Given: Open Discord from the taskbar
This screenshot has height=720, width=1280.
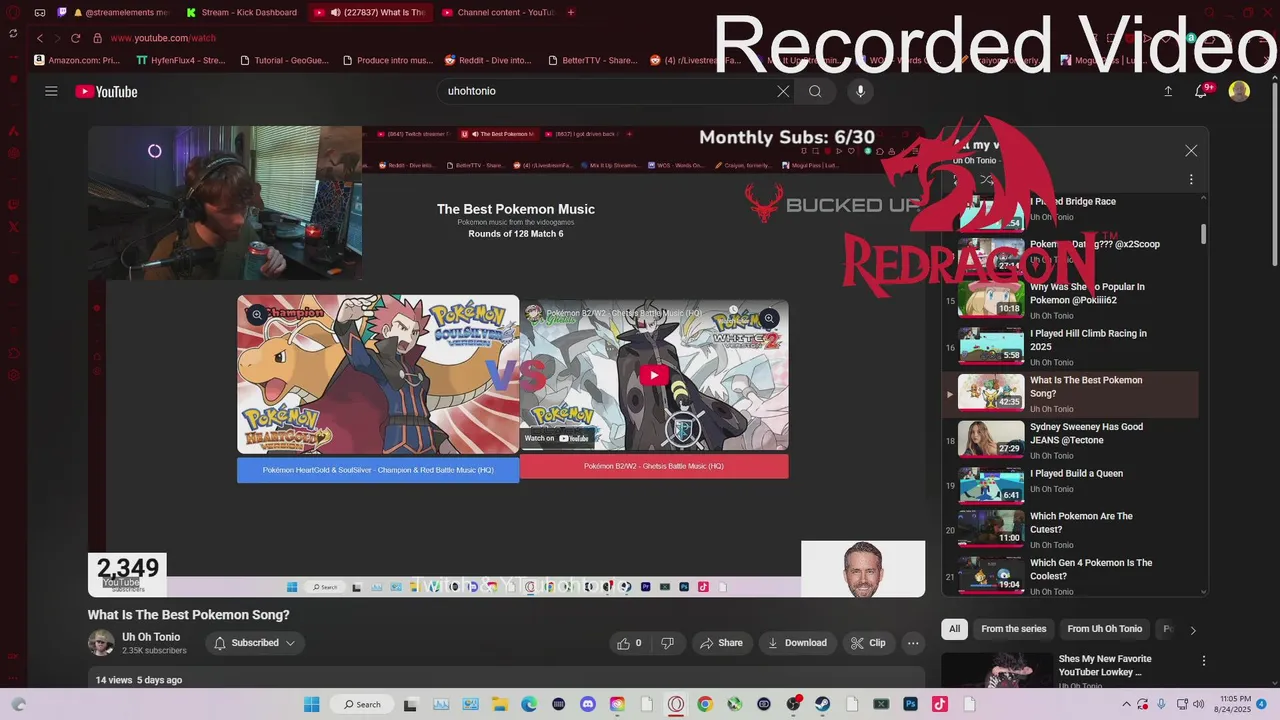Looking at the screenshot, I should tap(587, 704).
